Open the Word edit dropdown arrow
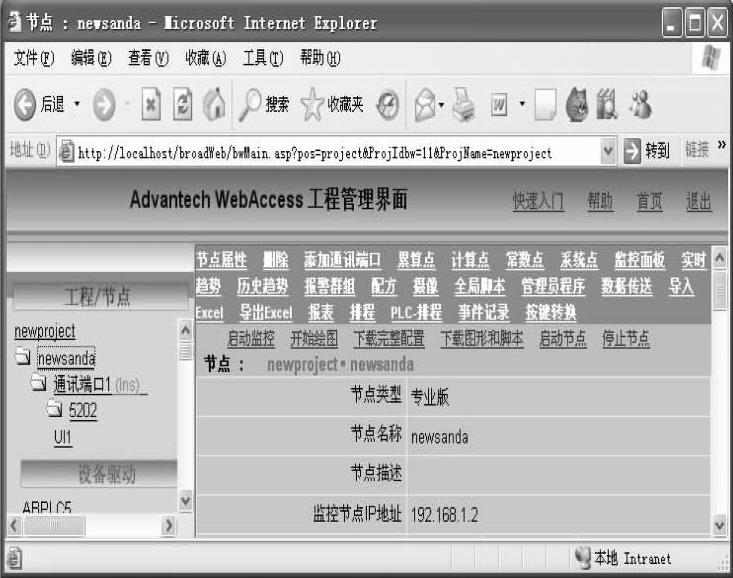This screenshot has height=578, width=733. pos(522,104)
